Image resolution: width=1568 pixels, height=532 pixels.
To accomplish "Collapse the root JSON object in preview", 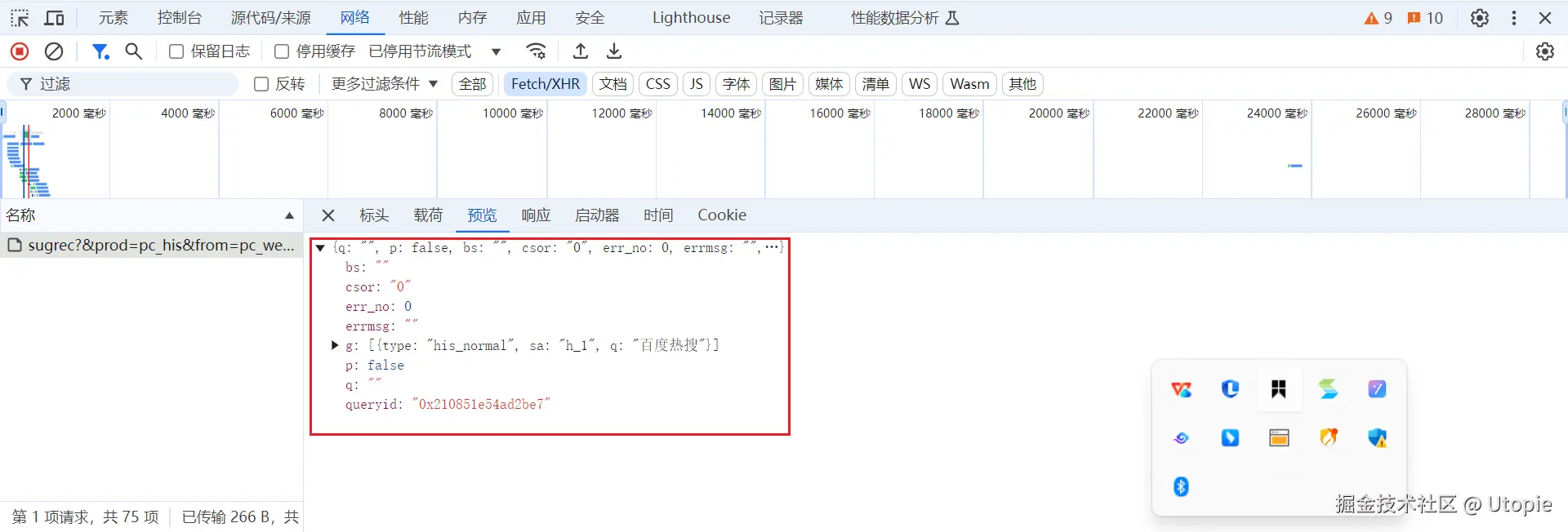I will pos(321,248).
